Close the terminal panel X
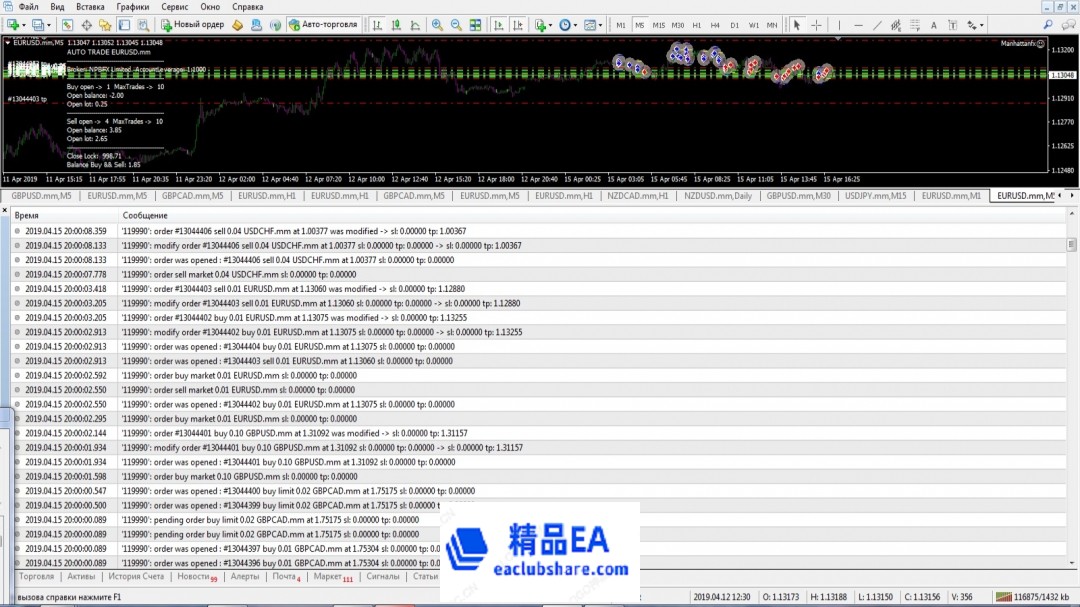 pos(5,210)
